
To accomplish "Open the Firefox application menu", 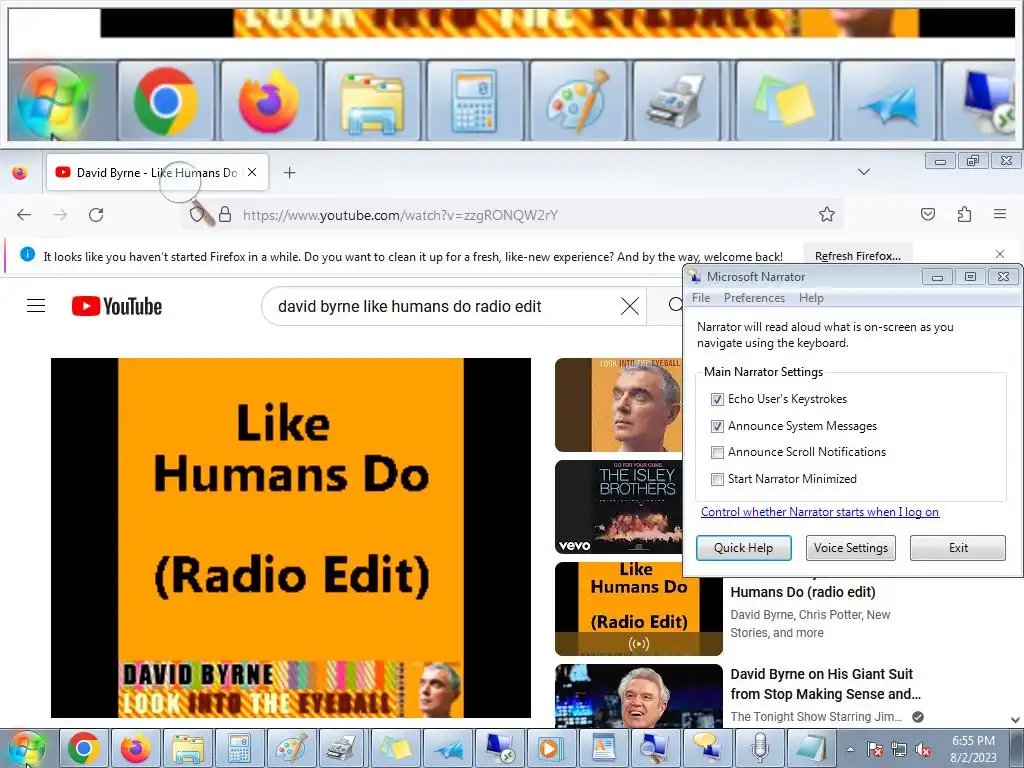I will point(1000,214).
